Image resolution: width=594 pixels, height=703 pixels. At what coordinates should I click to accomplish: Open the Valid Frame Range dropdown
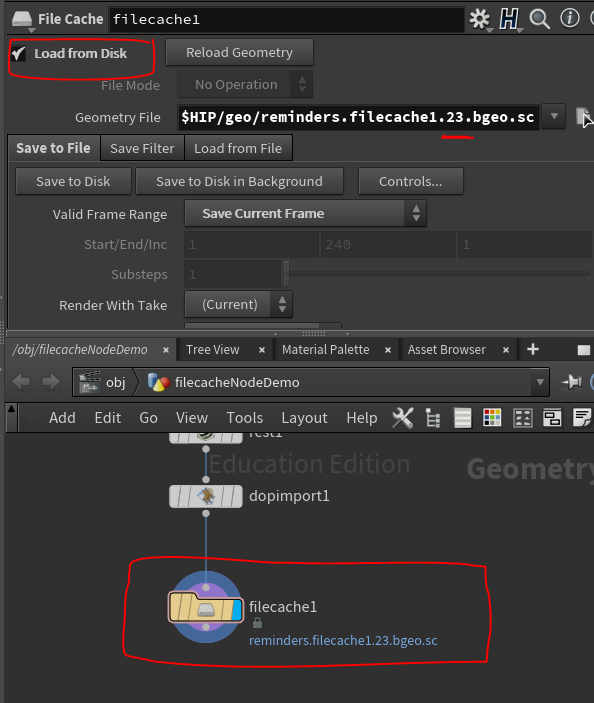pos(305,213)
